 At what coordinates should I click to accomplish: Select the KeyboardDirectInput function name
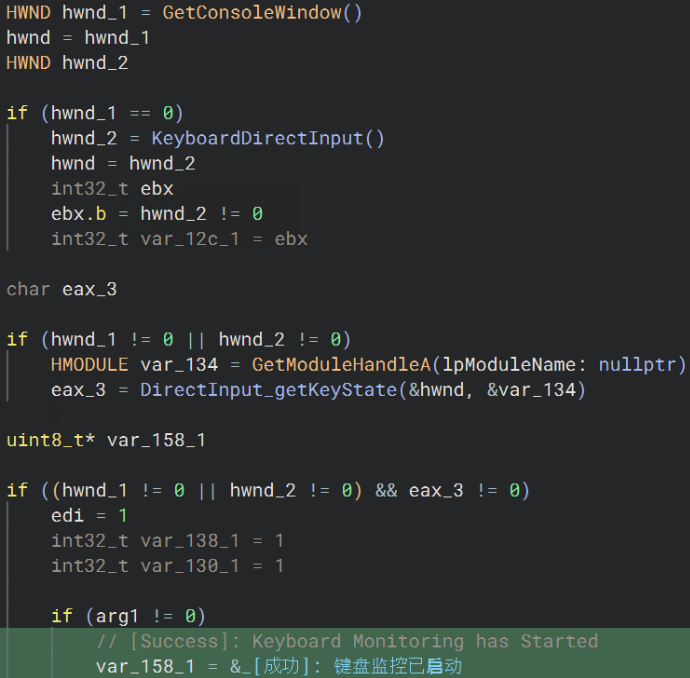pos(257,138)
